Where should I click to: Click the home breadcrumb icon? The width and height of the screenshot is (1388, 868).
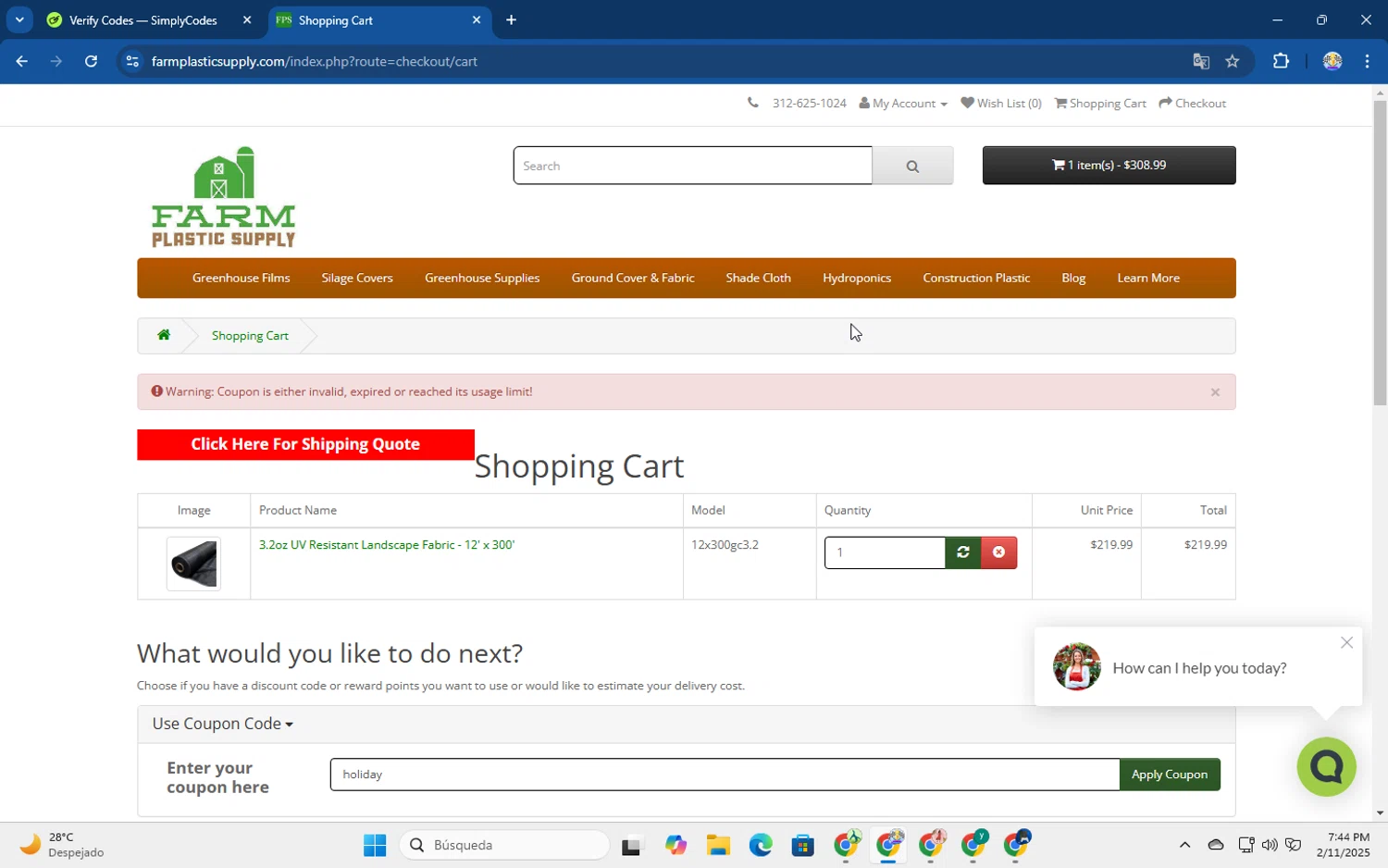pos(164,335)
